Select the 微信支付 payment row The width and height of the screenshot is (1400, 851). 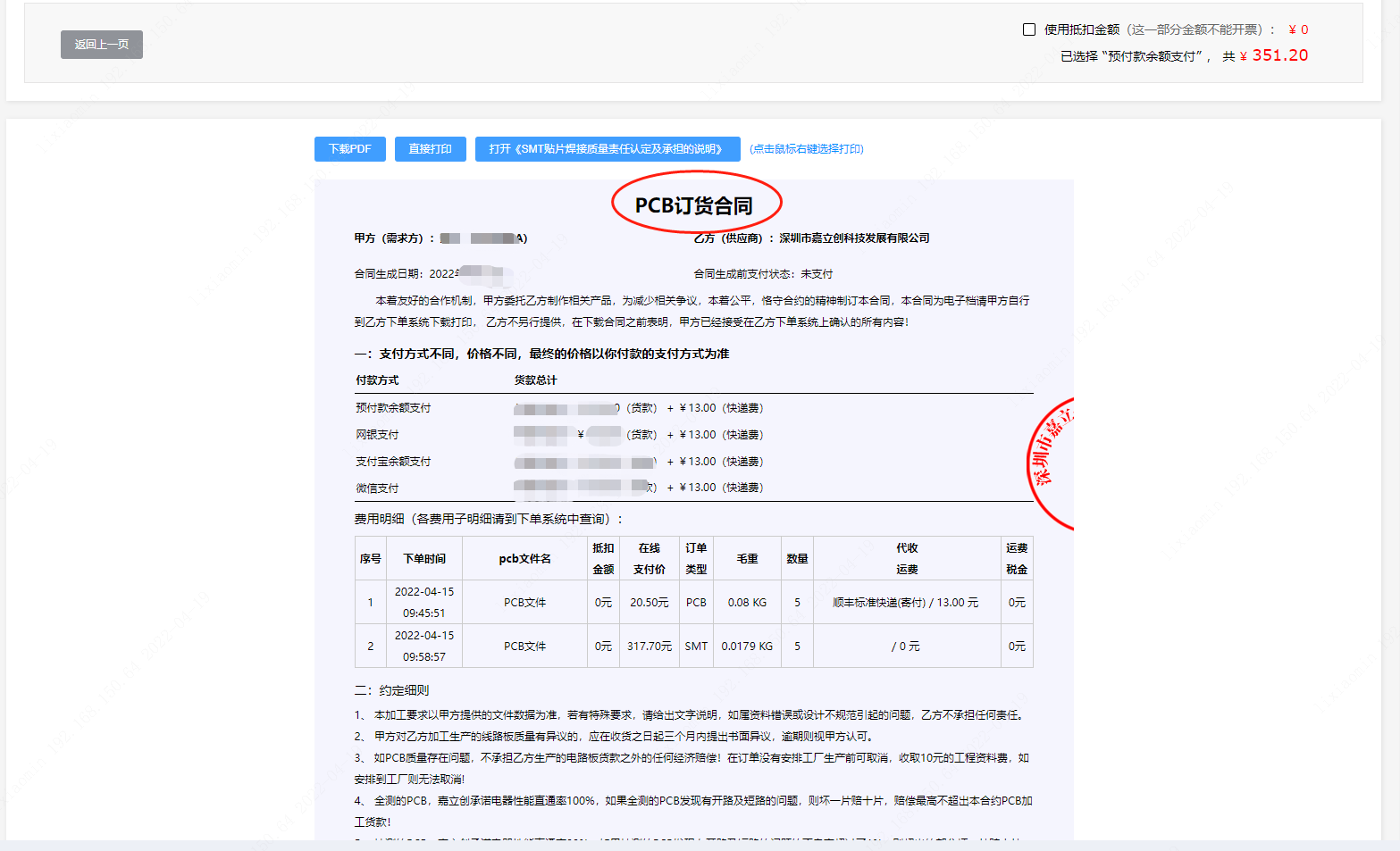click(x=377, y=488)
